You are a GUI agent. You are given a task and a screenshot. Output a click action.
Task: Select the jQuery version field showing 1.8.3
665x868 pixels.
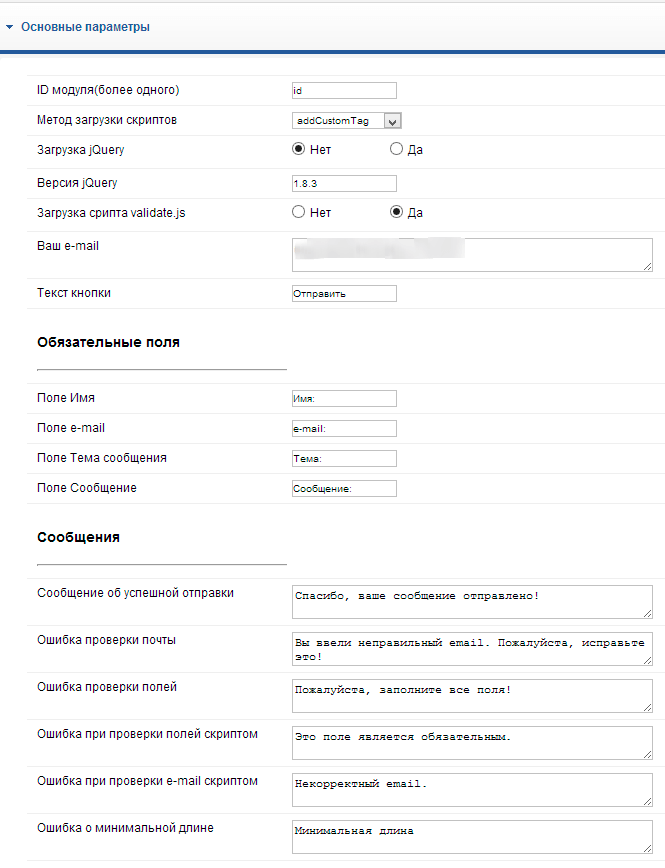tap(343, 183)
